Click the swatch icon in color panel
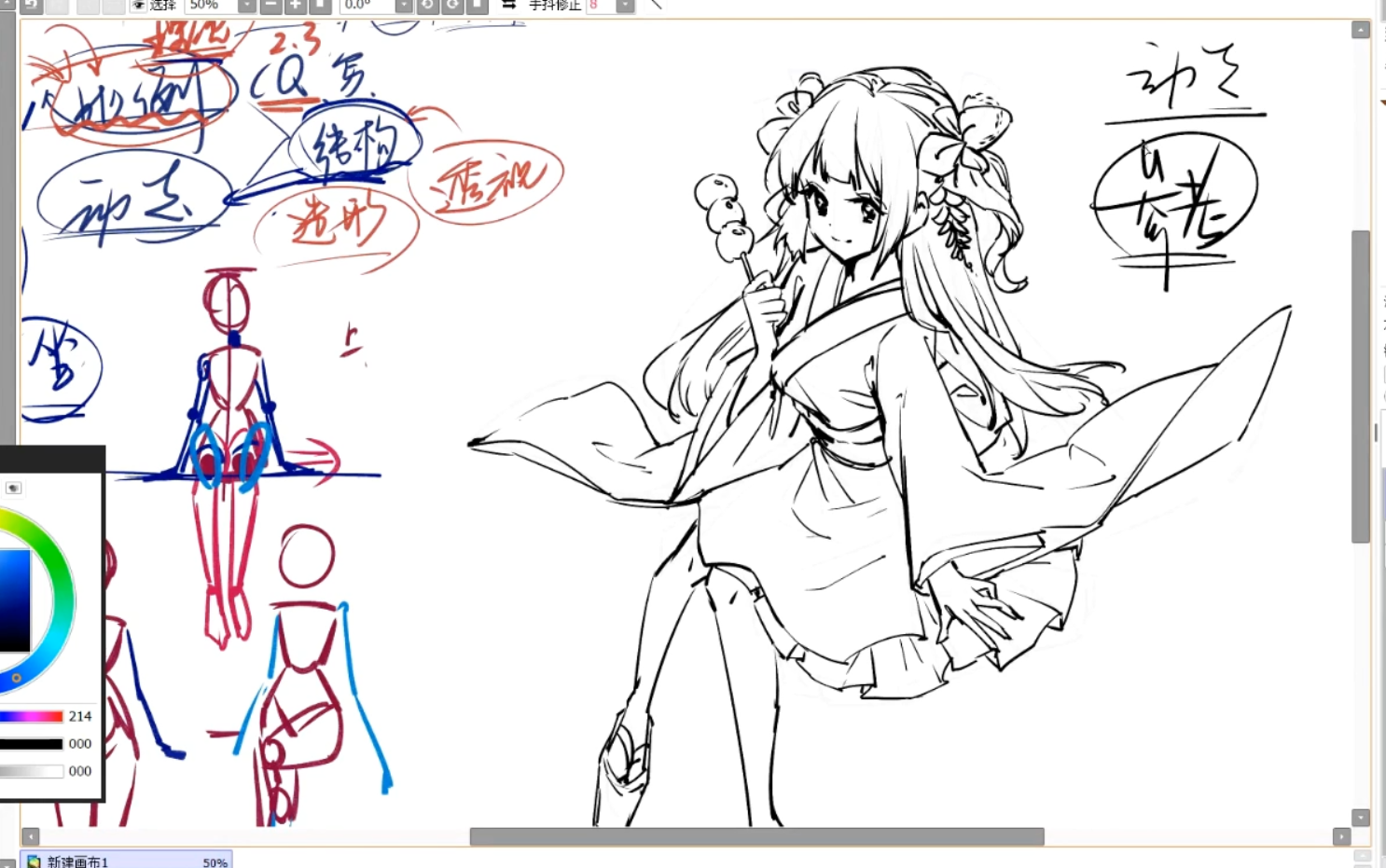Screen dimensions: 1386x868 point(13,488)
